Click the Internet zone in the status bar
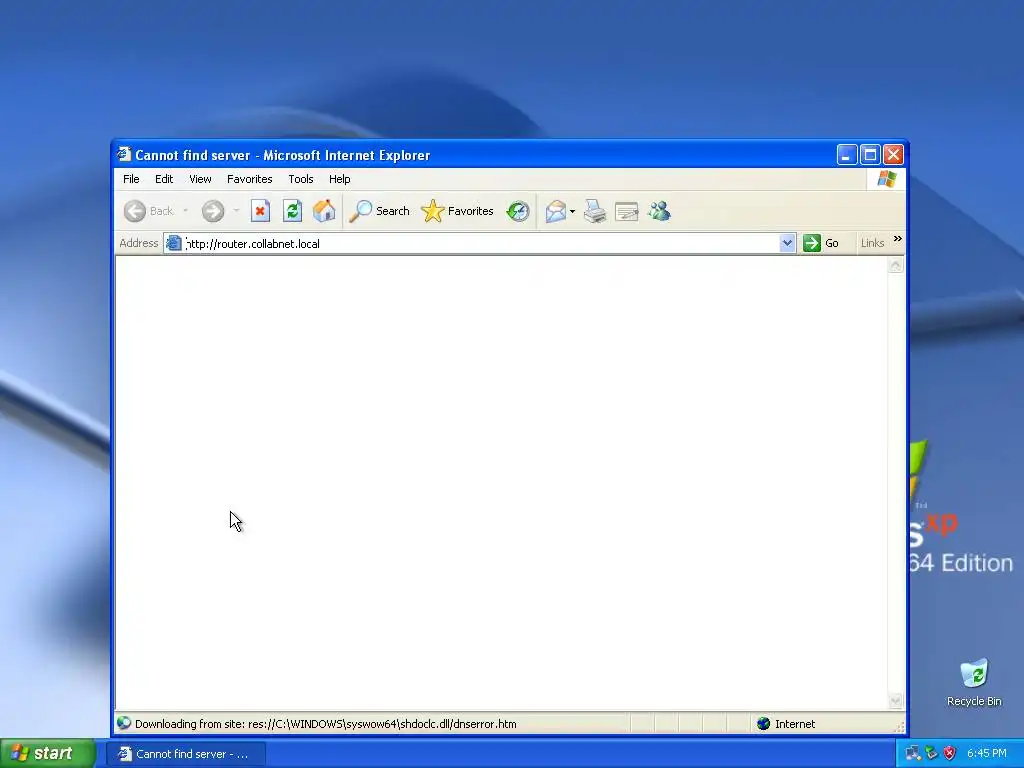 pos(786,724)
